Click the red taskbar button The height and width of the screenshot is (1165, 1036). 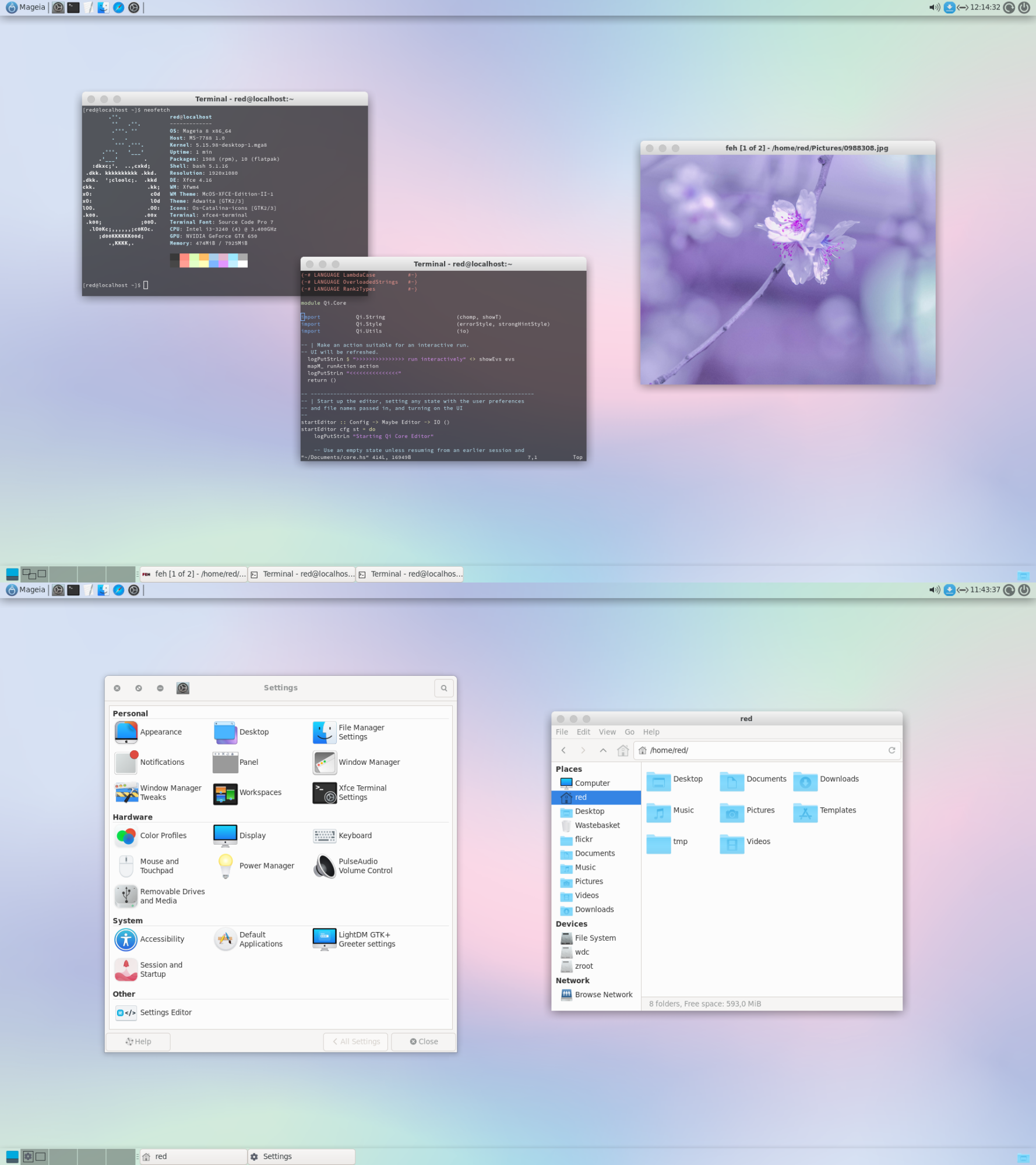[x=193, y=1157]
